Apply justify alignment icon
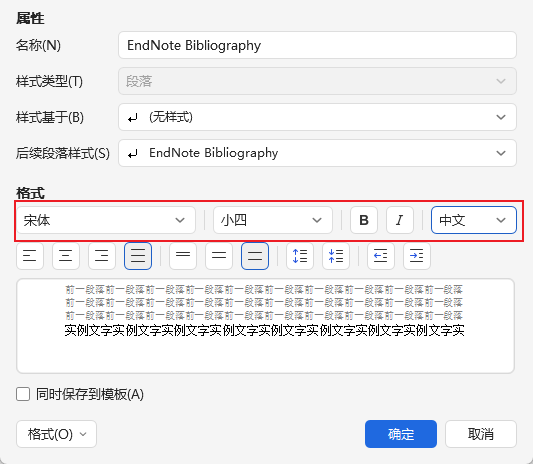The height and width of the screenshot is (464, 533). pyautogui.click(x=138, y=256)
